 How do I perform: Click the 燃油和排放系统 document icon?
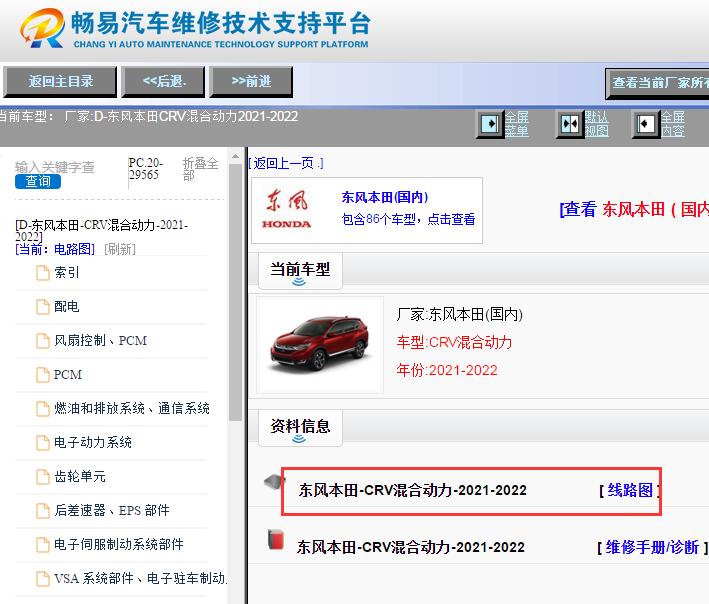tap(43, 408)
